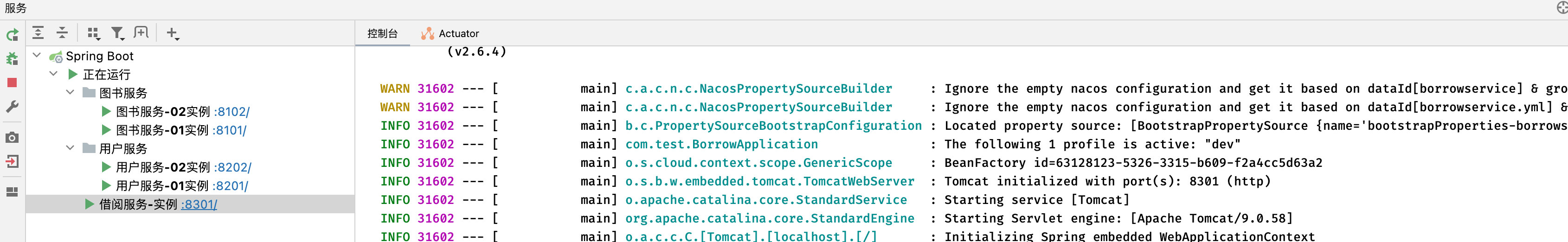Open the wrench settings icon

[12, 107]
